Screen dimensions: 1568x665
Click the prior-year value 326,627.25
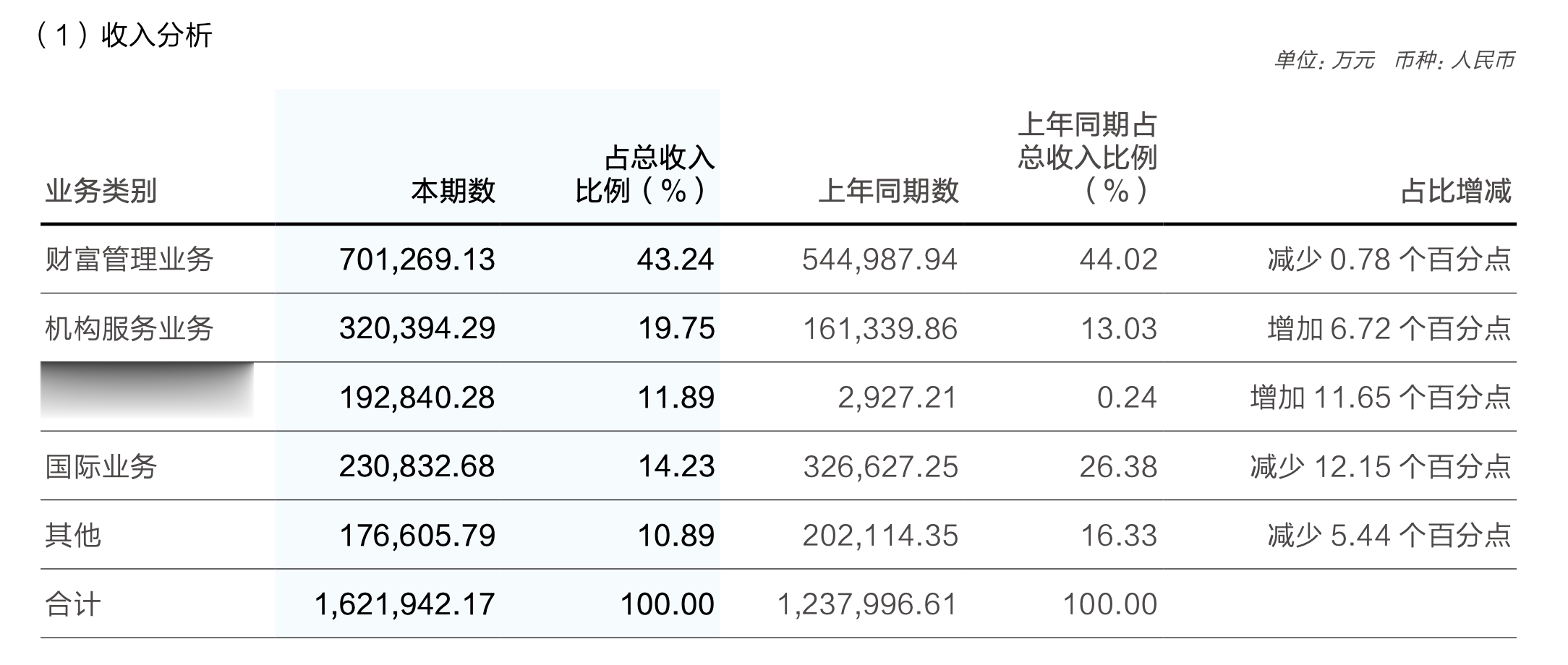[x=880, y=467]
